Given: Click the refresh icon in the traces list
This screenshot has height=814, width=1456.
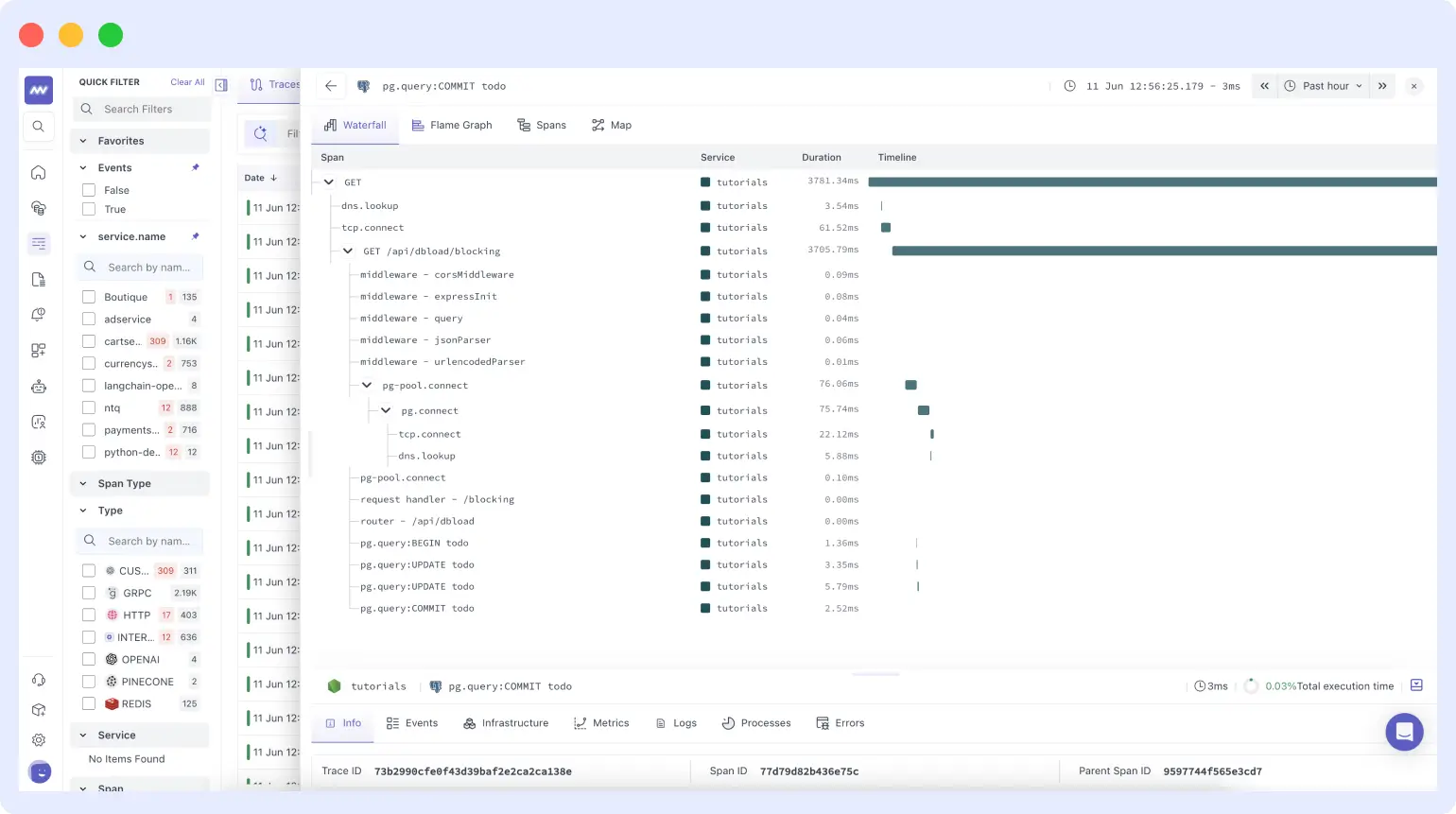Looking at the screenshot, I should [261, 134].
